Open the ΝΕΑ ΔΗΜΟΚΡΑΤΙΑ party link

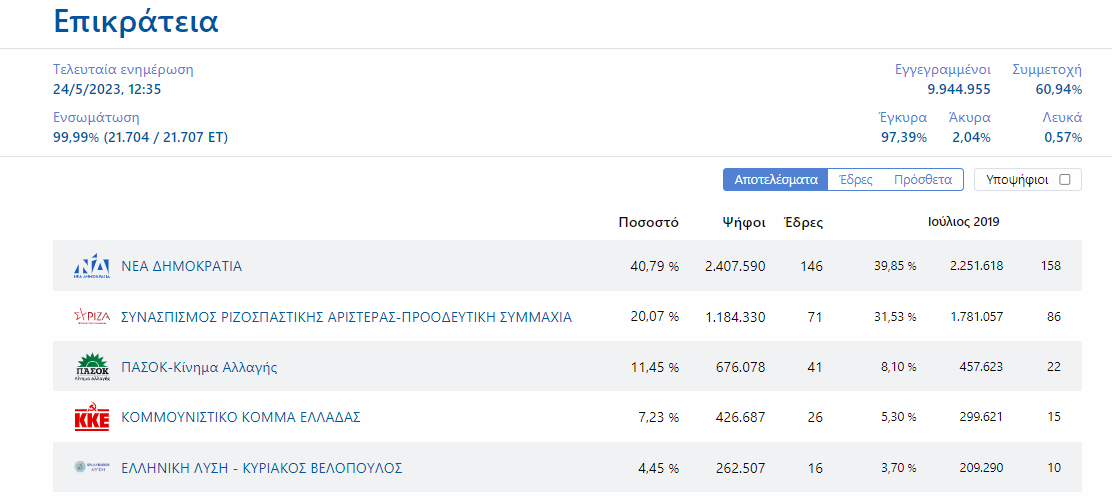pos(181,267)
